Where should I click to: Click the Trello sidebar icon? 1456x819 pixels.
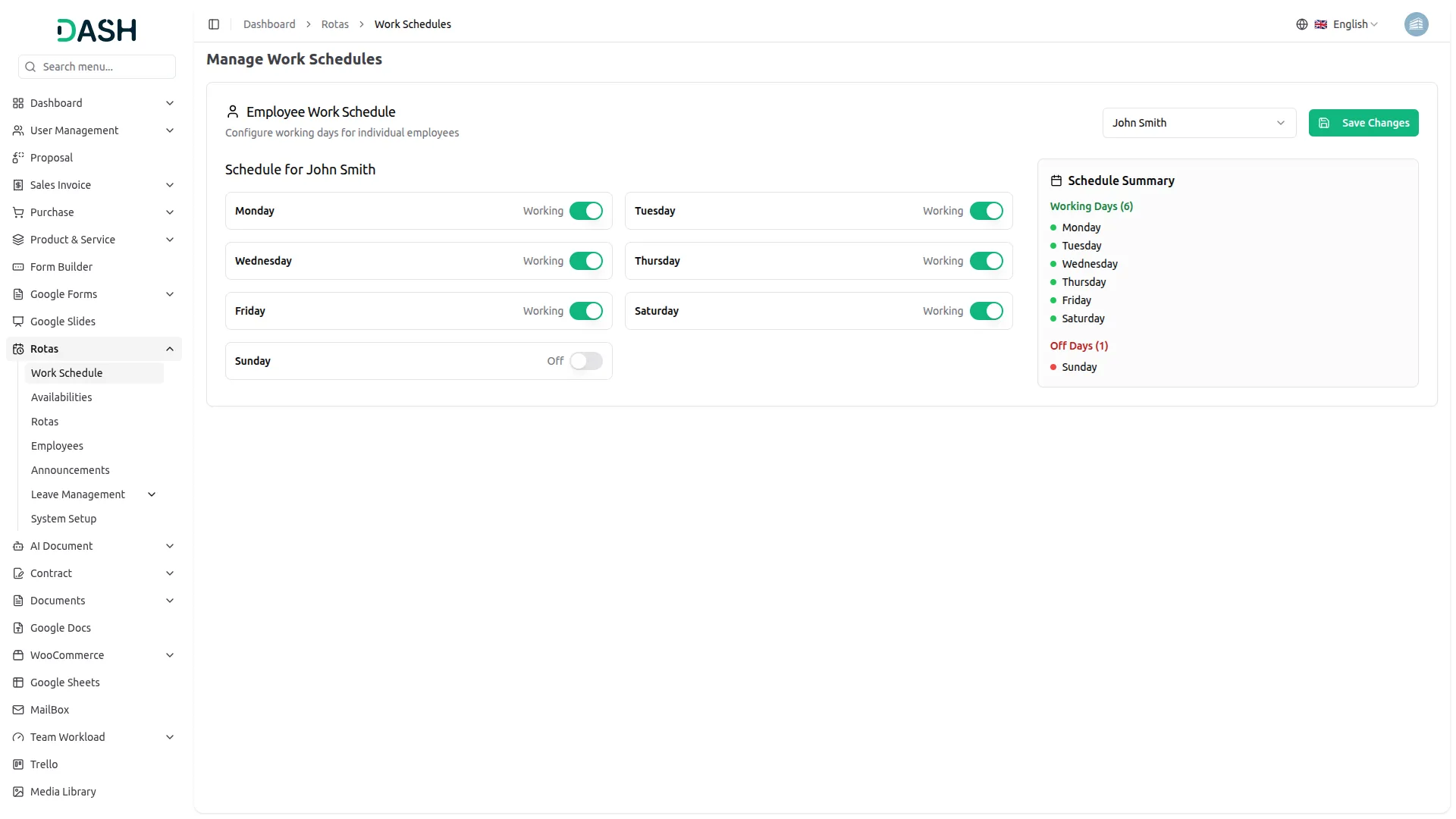18,764
